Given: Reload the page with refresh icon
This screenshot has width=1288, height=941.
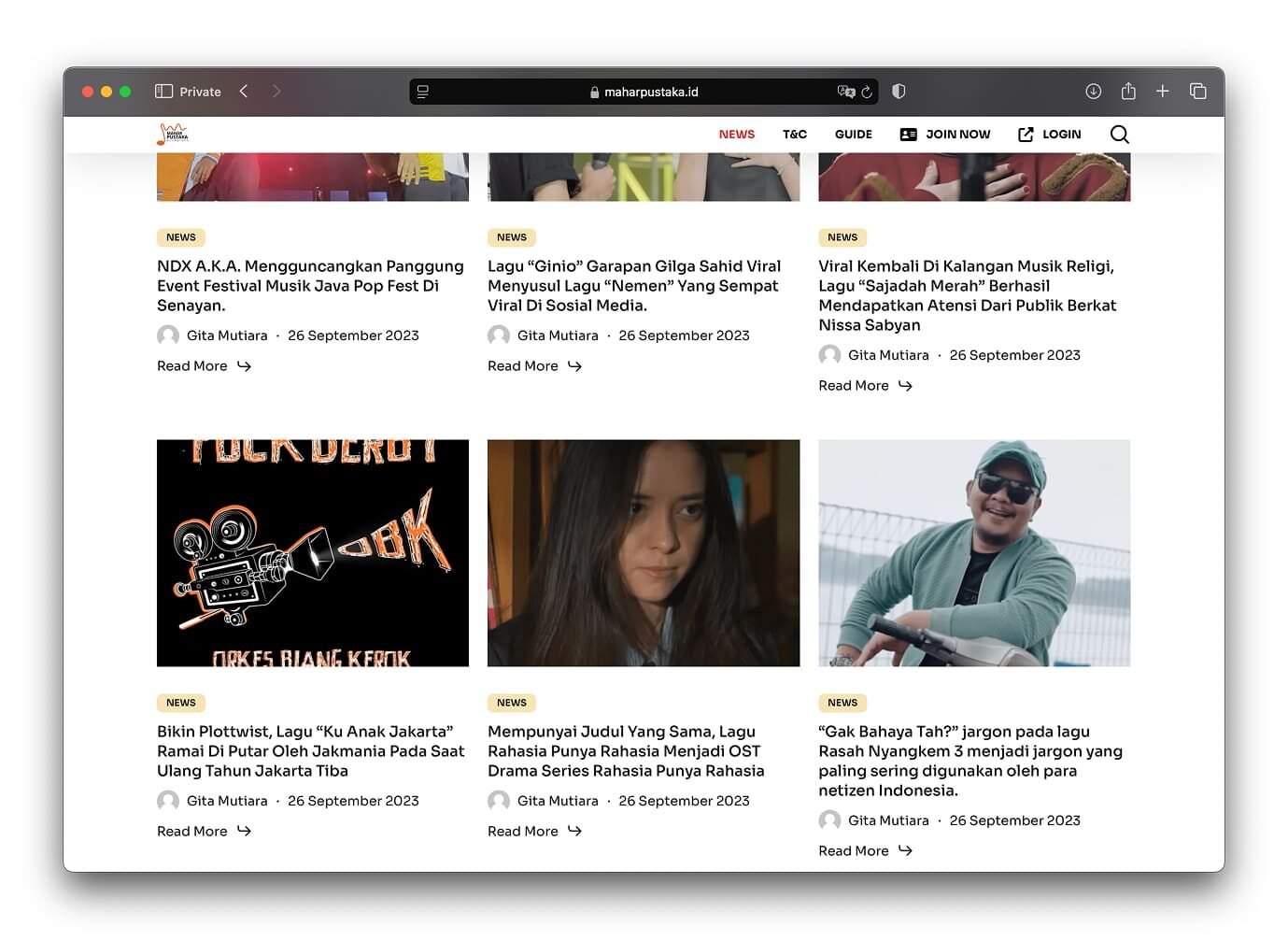Looking at the screenshot, I should 867,92.
